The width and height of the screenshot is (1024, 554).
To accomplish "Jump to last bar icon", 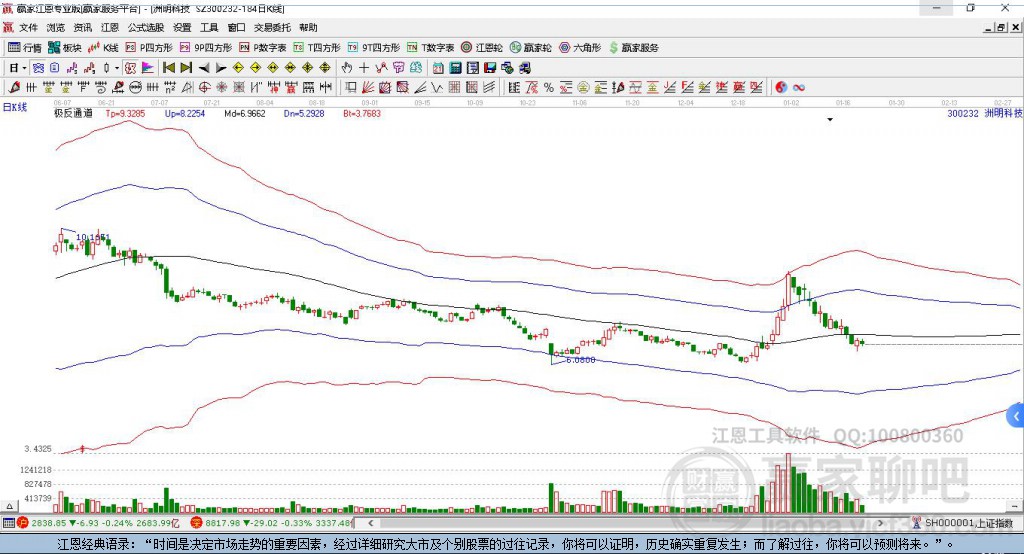I will point(186,68).
